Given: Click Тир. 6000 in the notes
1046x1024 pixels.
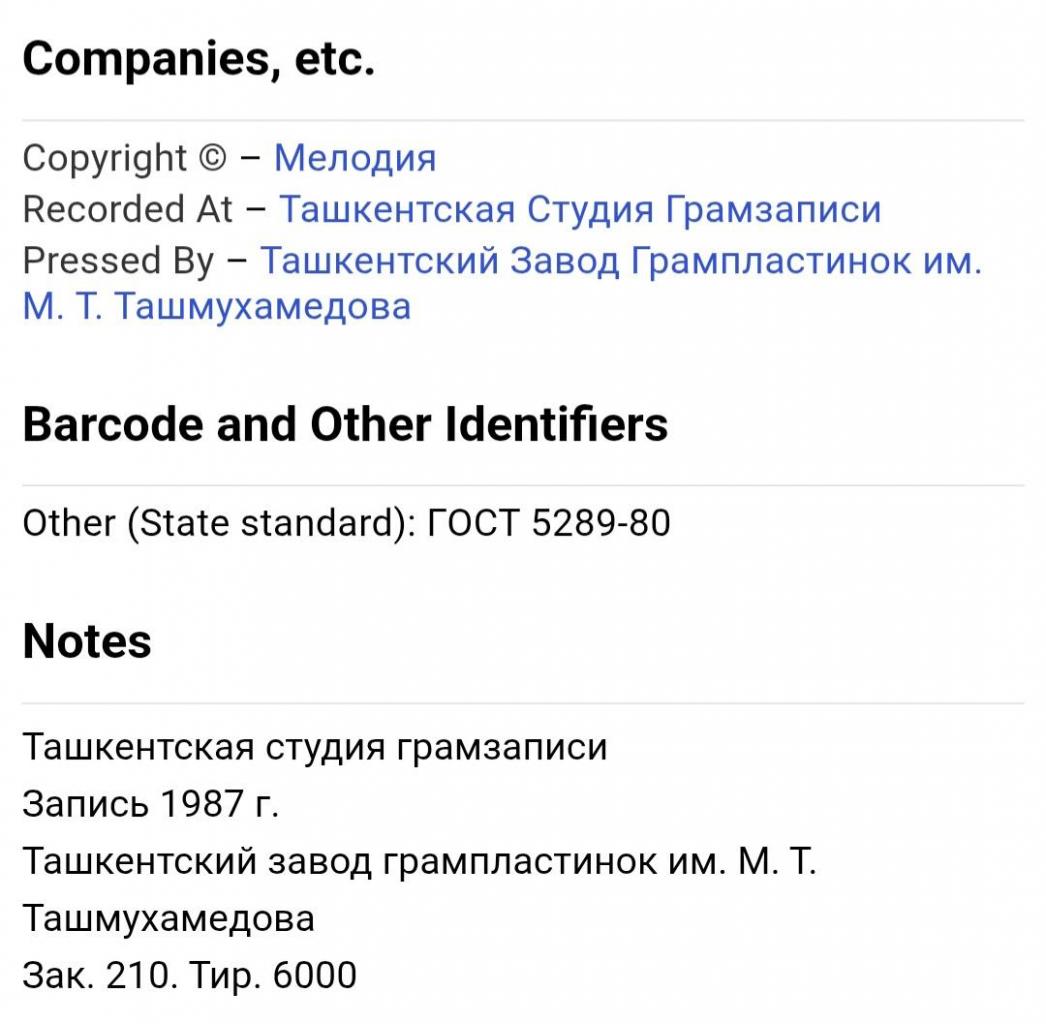Looking at the screenshot, I should pos(274,975).
